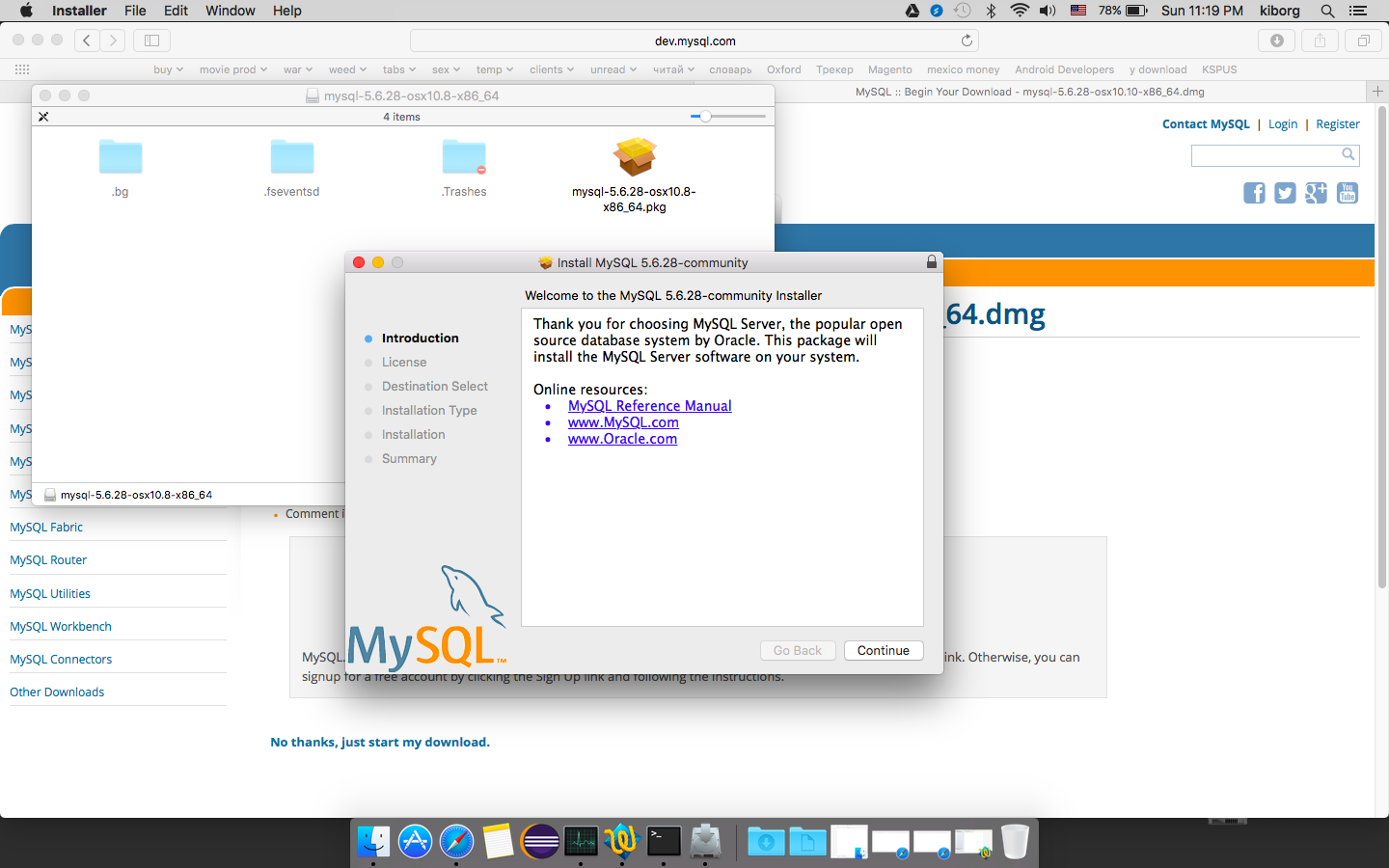Viewport: 1389px width, 868px height.
Task: Click the Contact MySQL link
Action: coord(1206,124)
